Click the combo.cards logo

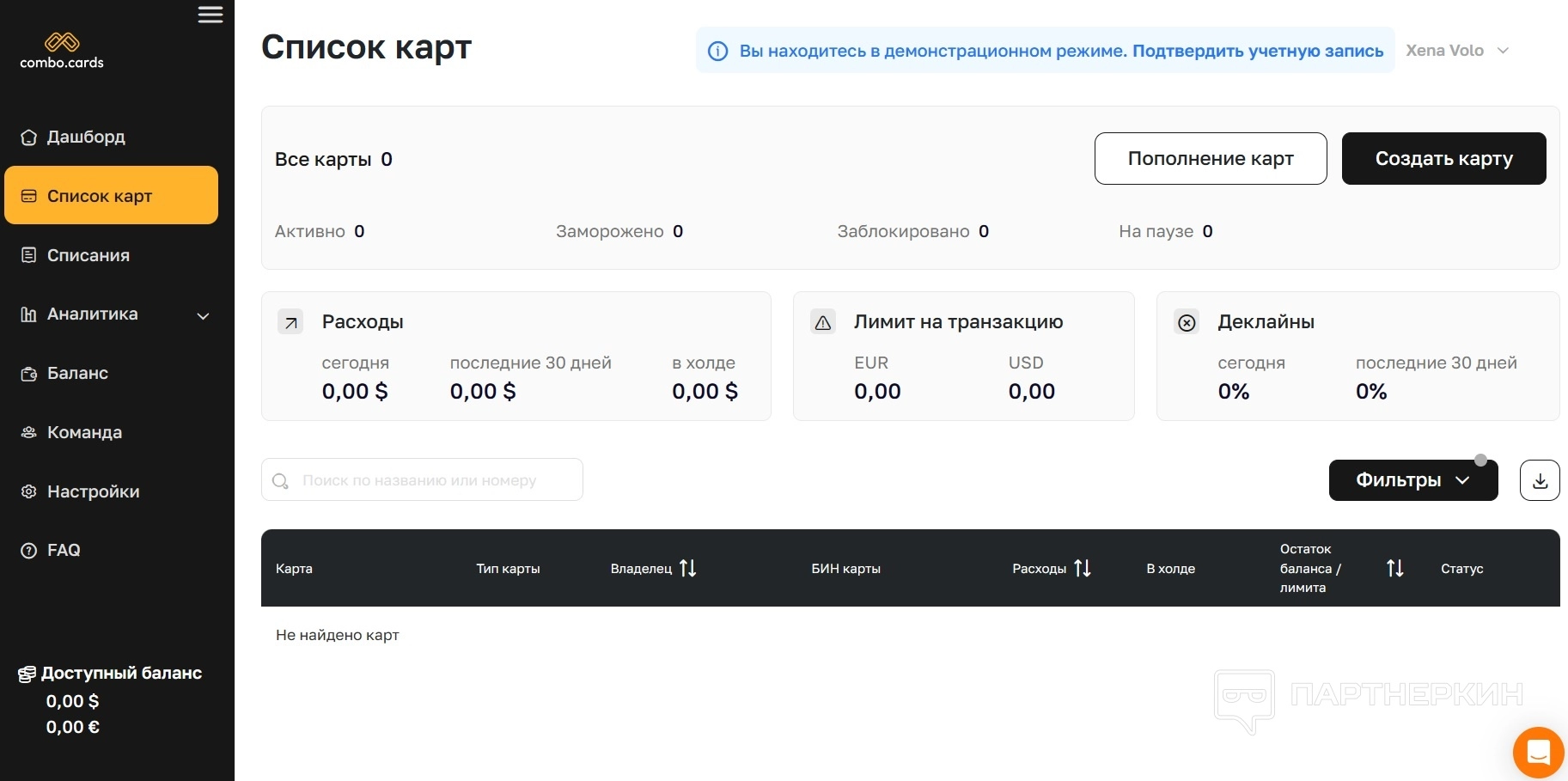(x=62, y=51)
